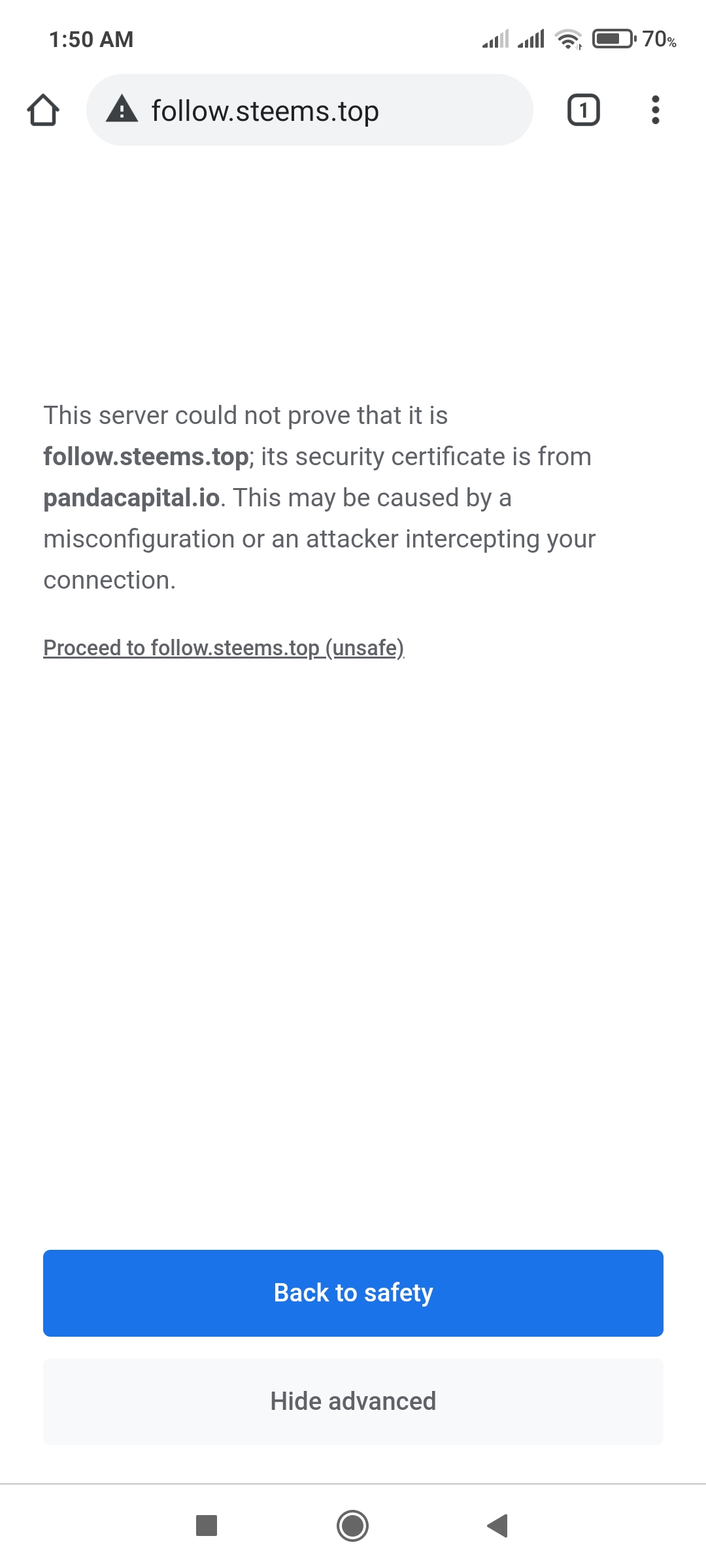
Task: Tap the 1:50 AM clock
Action: click(91, 39)
